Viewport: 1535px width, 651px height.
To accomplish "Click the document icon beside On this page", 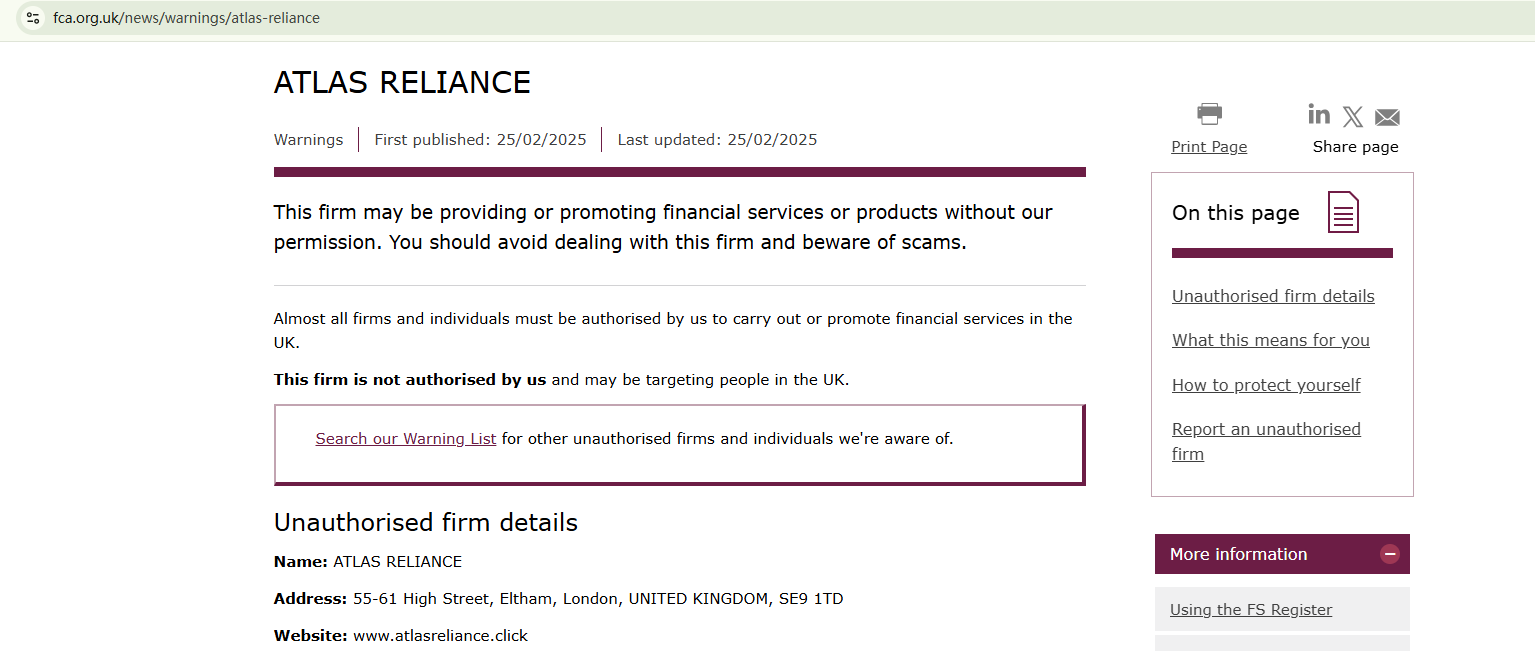I will point(1343,212).
